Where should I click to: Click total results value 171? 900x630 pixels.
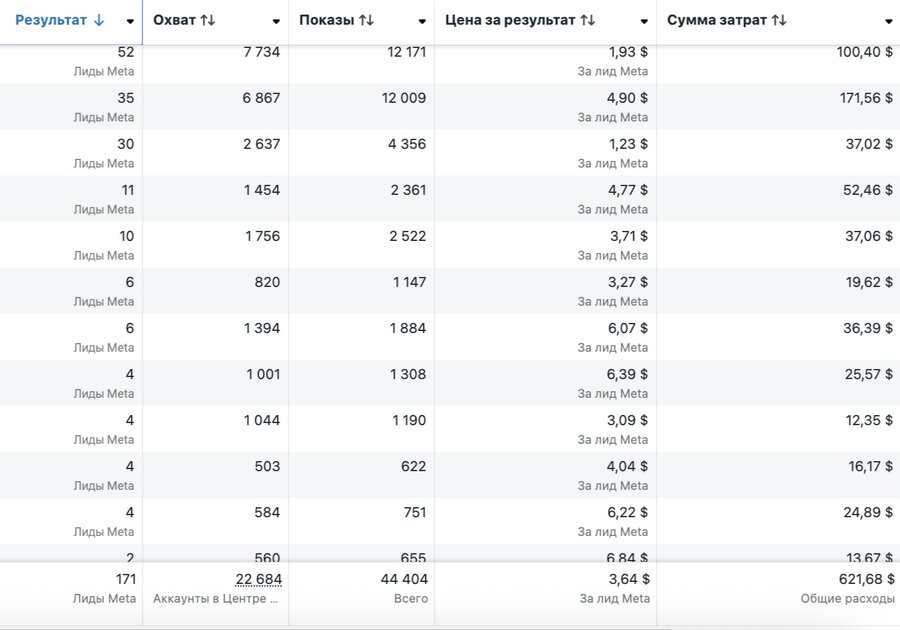tap(126, 580)
